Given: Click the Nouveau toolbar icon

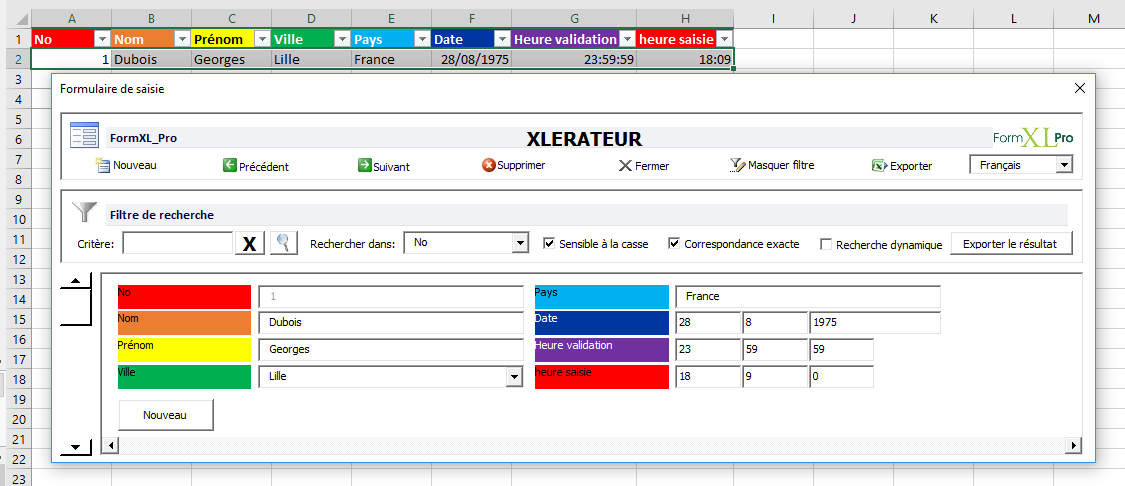Looking at the screenshot, I should coord(103,165).
